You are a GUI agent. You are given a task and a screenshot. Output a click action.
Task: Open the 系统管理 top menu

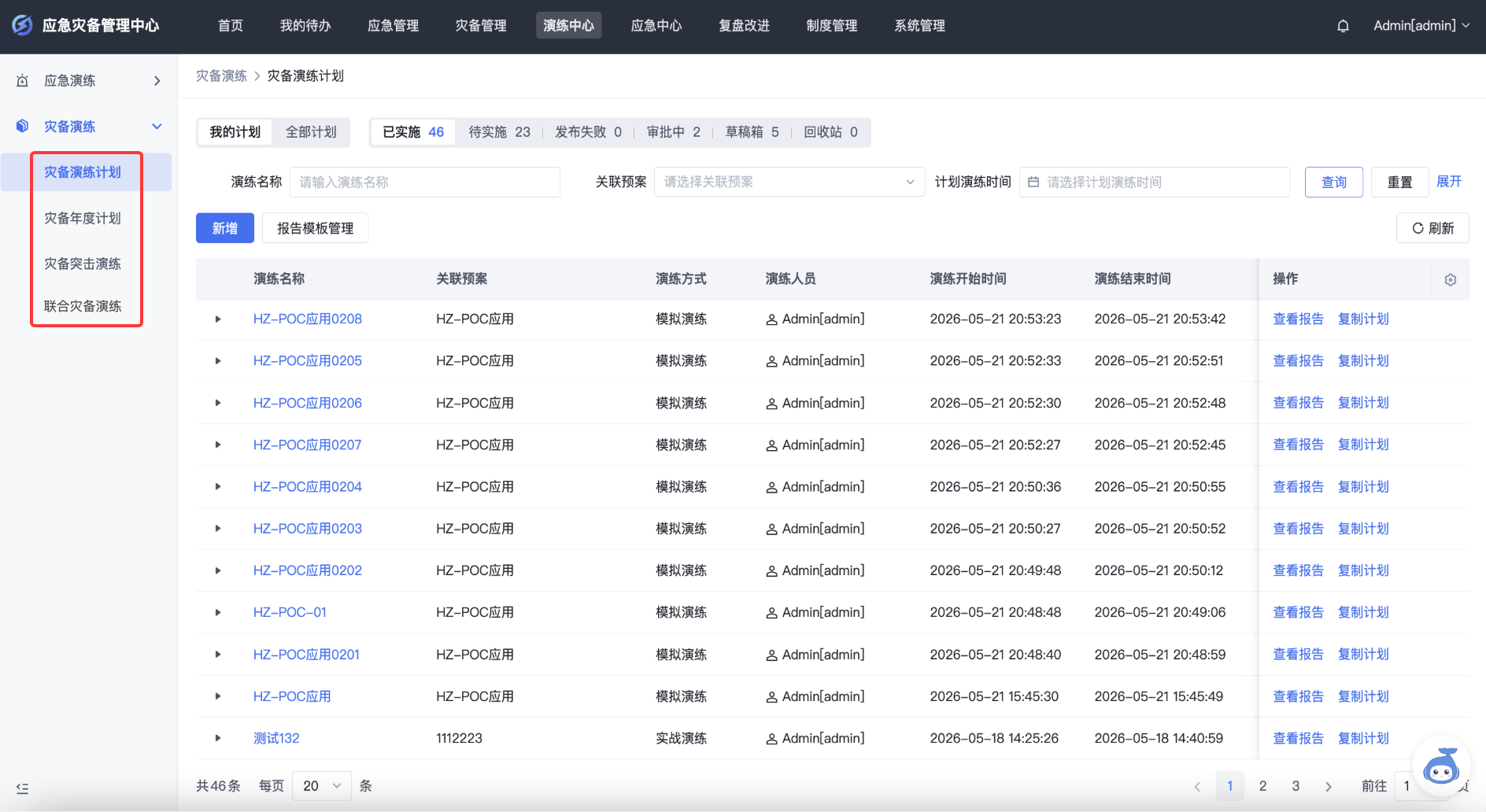pyautogui.click(x=919, y=26)
